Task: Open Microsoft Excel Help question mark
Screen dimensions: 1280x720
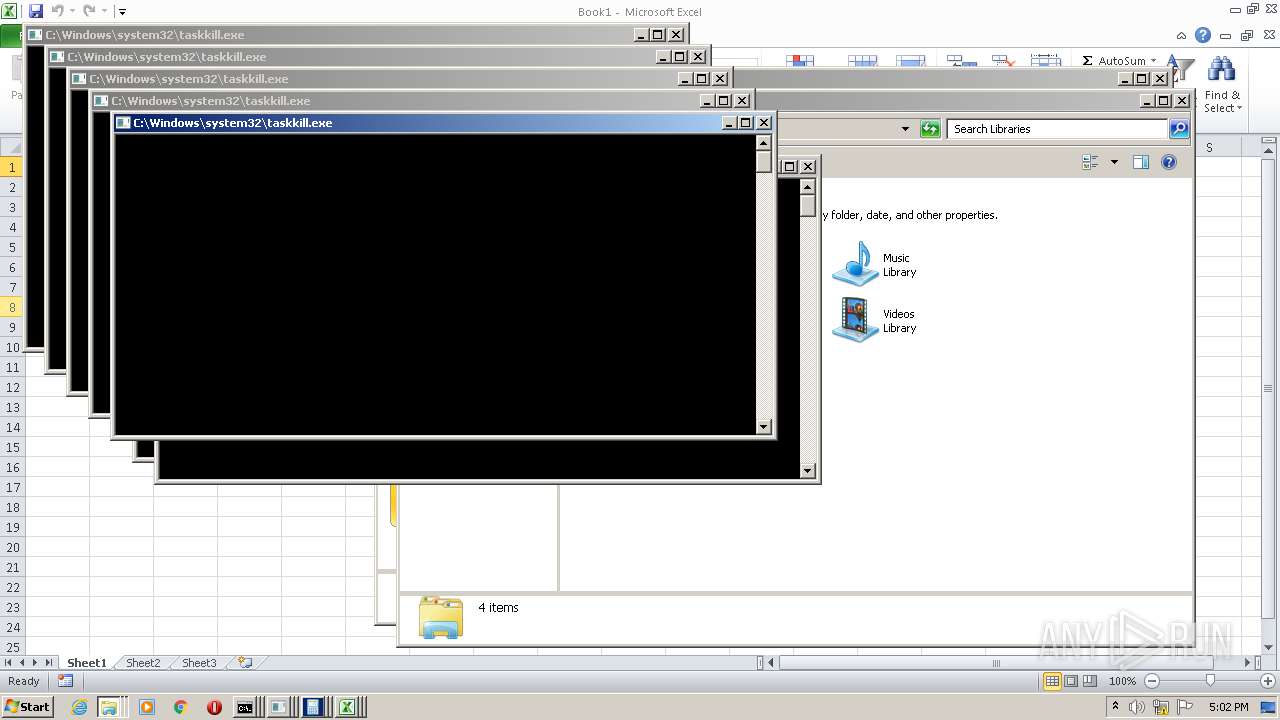Action: click(1203, 35)
